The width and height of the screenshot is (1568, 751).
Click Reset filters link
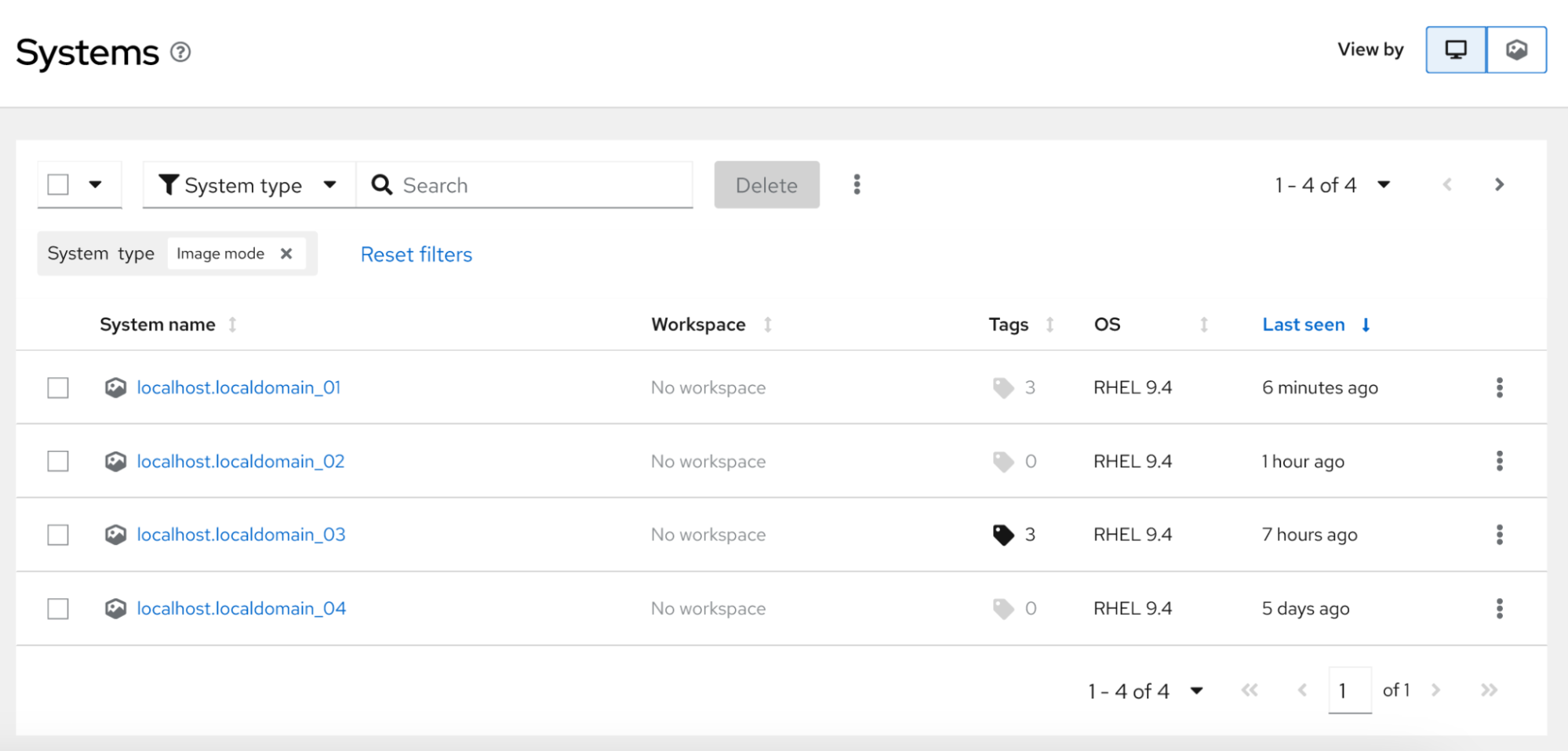pyautogui.click(x=416, y=254)
